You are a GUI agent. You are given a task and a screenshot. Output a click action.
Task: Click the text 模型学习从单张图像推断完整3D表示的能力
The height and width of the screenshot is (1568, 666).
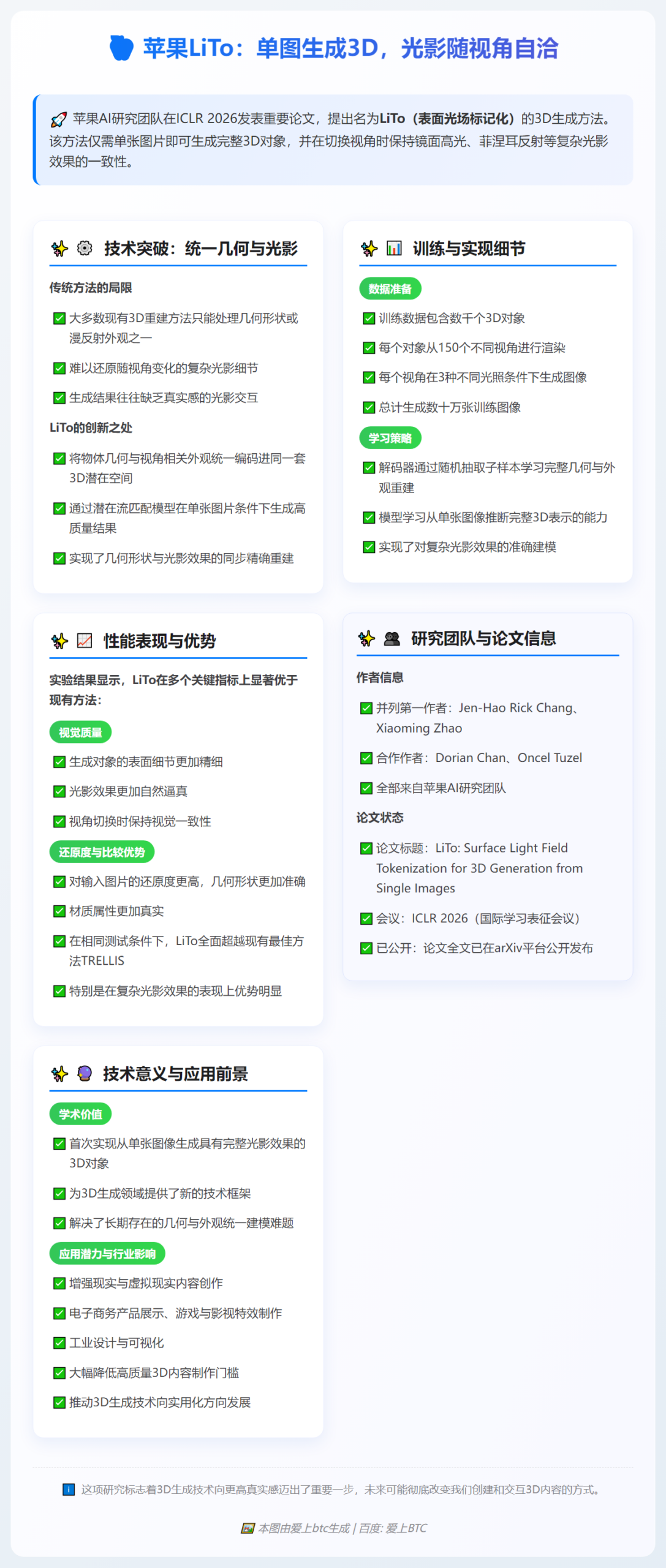point(493,517)
